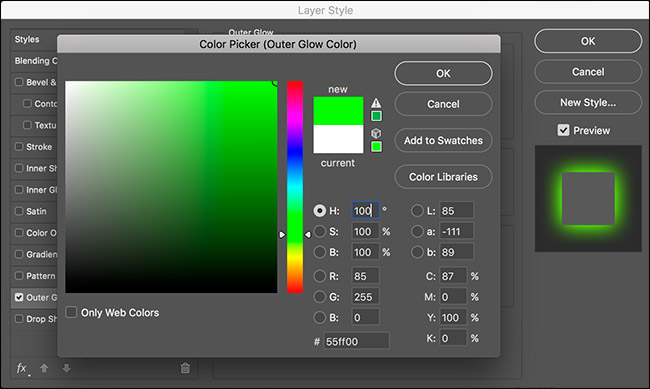Click the Lab a field showing -111
The width and height of the screenshot is (650, 389).
tap(456, 231)
